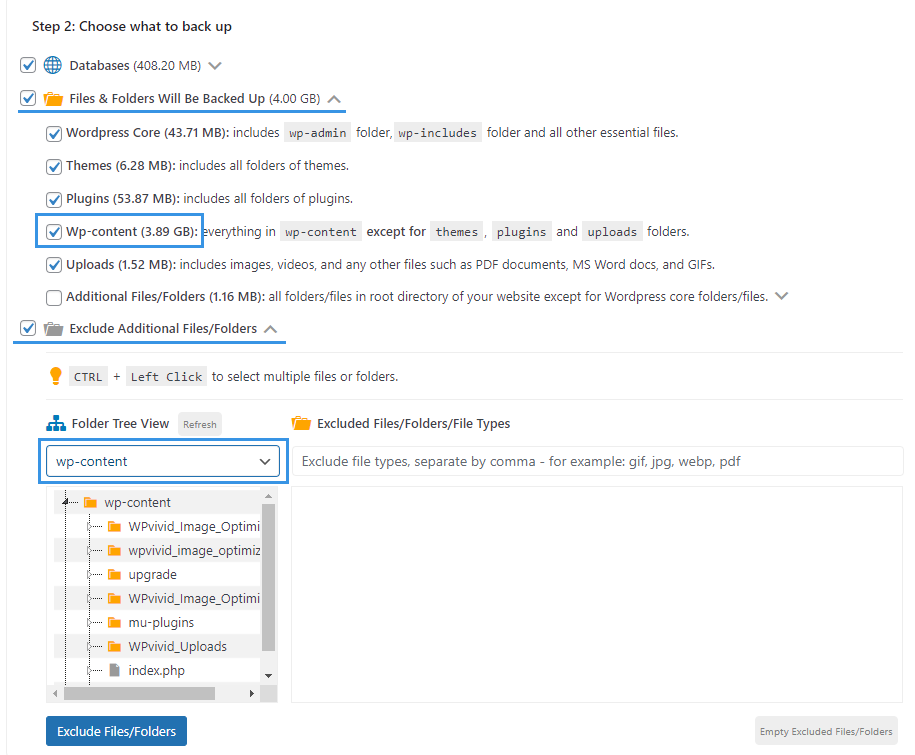Click the Folder Tree View hierarchy icon
This screenshot has height=755, width=915.
pyautogui.click(x=56, y=424)
